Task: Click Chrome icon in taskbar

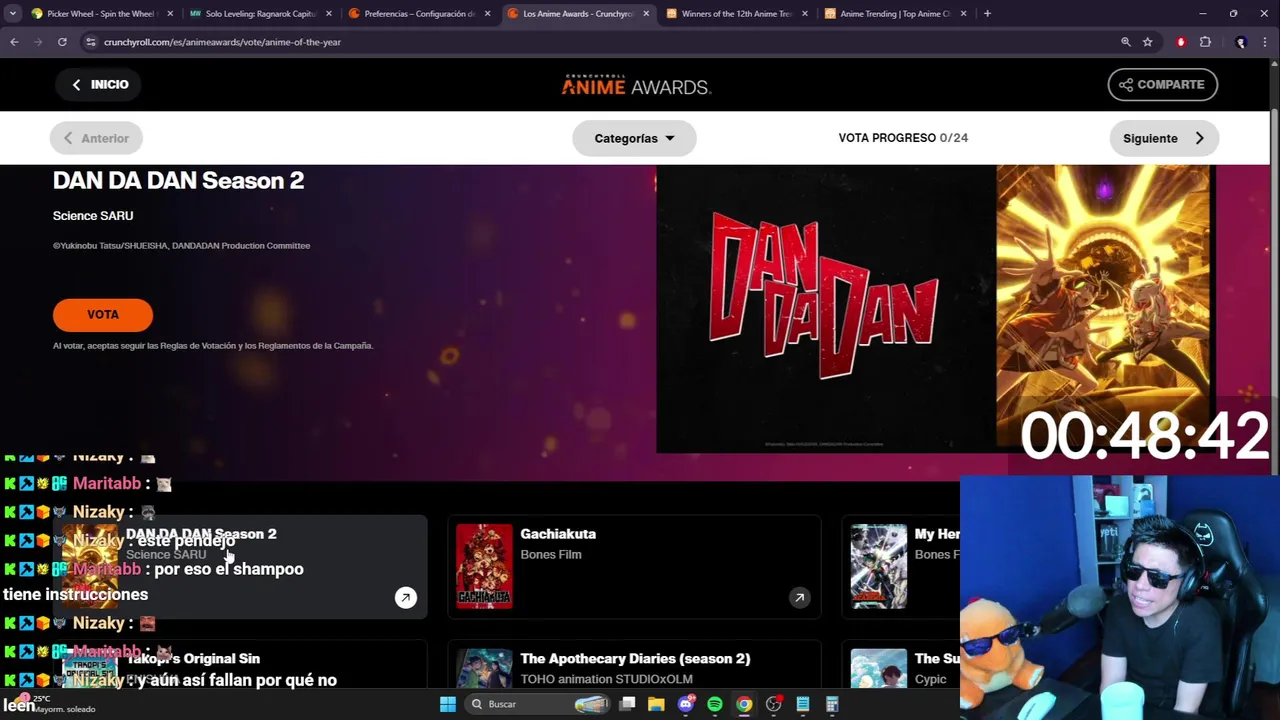Action: [x=744, y=704]
